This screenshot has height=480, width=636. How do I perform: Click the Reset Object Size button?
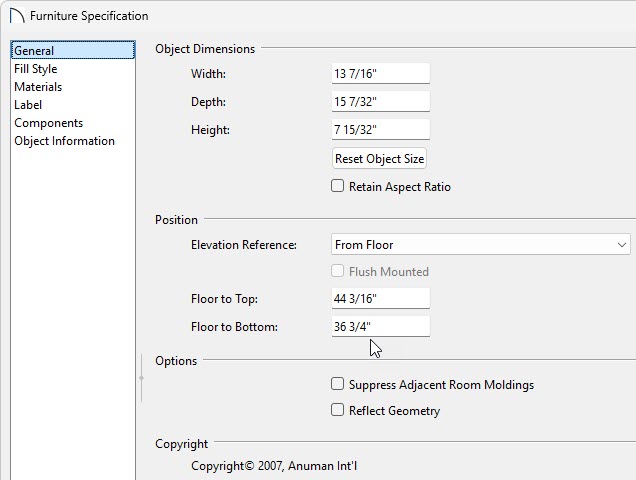[x=379, y=158]
